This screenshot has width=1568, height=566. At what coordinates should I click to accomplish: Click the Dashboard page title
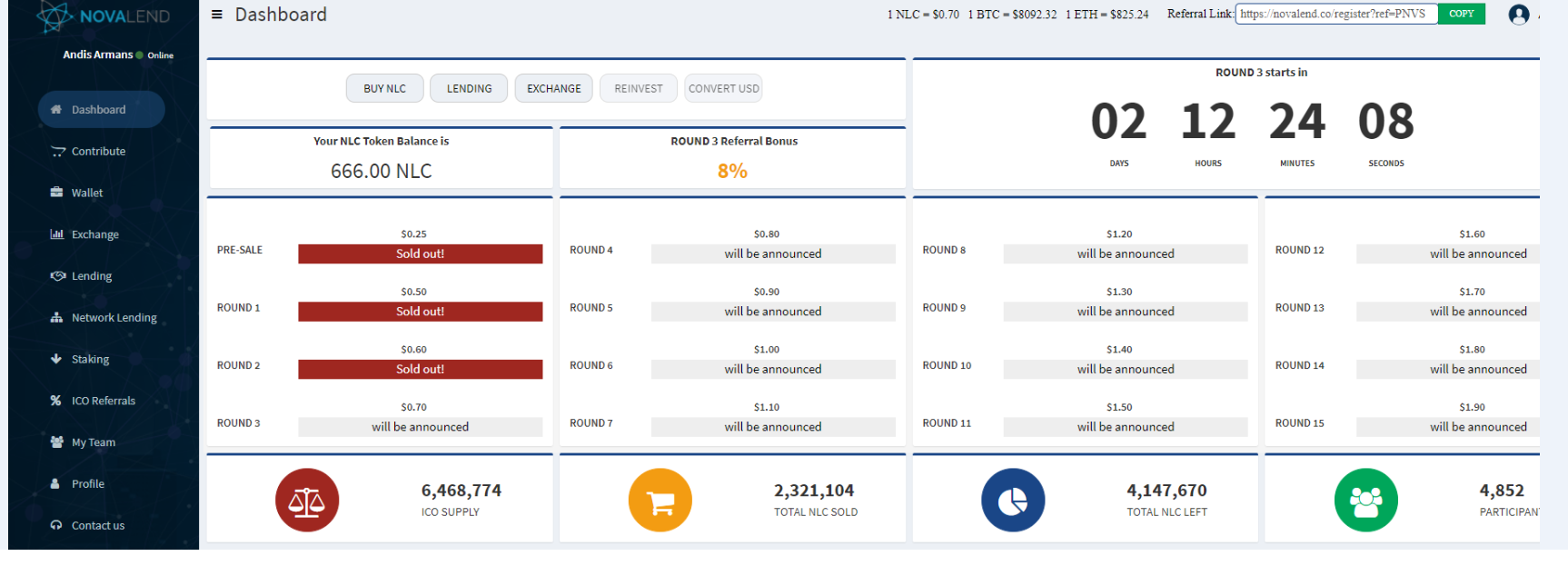click(x=281, y=15)
